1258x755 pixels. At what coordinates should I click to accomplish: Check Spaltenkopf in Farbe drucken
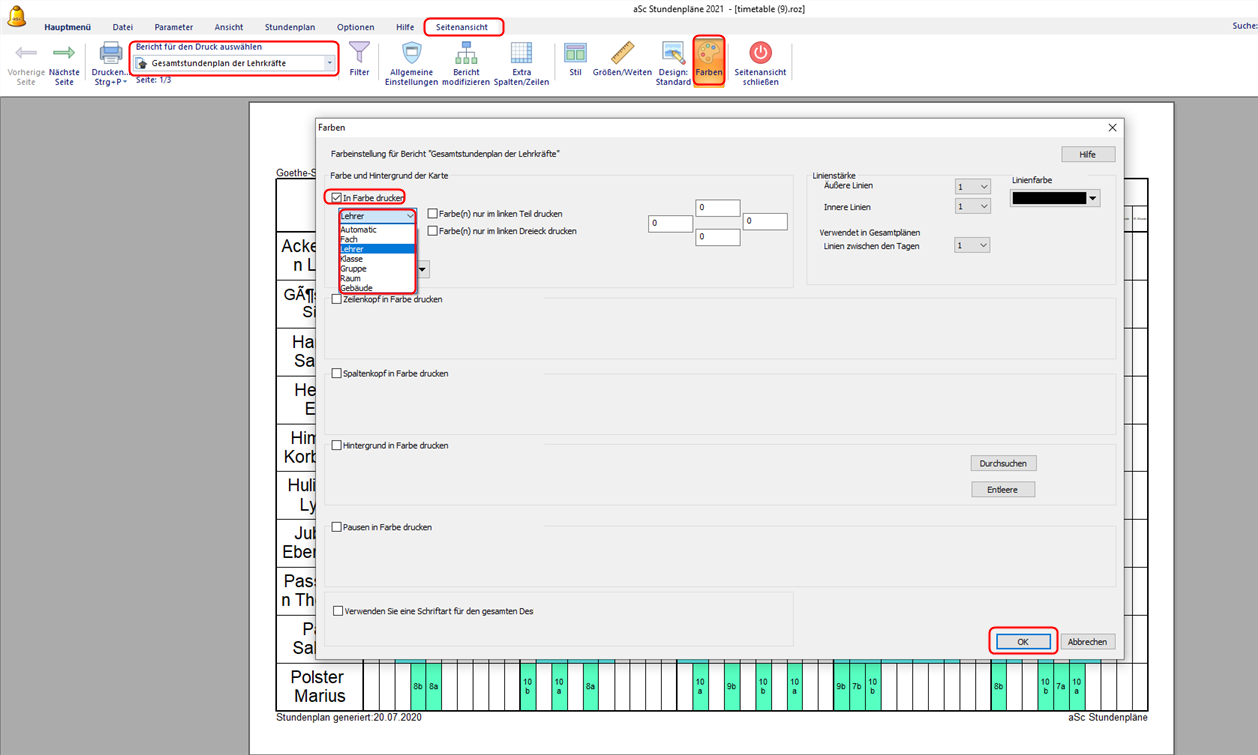337,373
